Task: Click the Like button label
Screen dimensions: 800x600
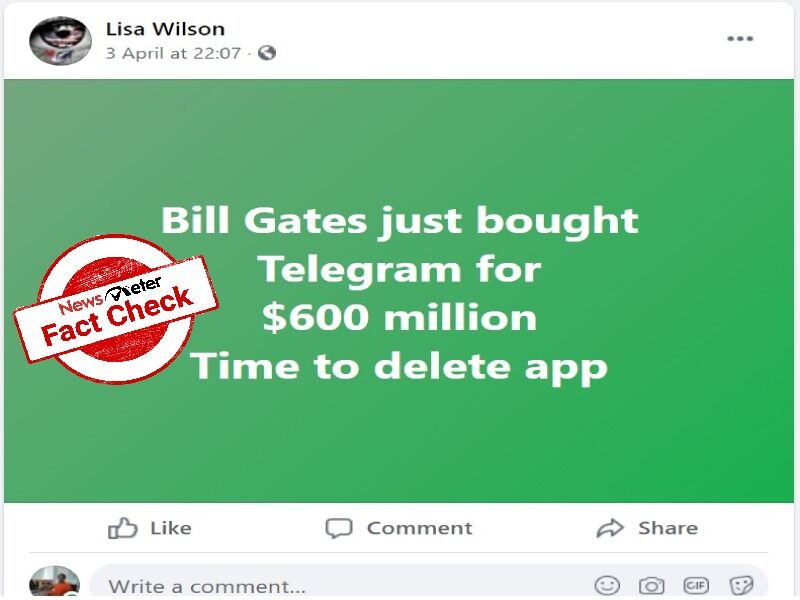Action: [171, 528]
